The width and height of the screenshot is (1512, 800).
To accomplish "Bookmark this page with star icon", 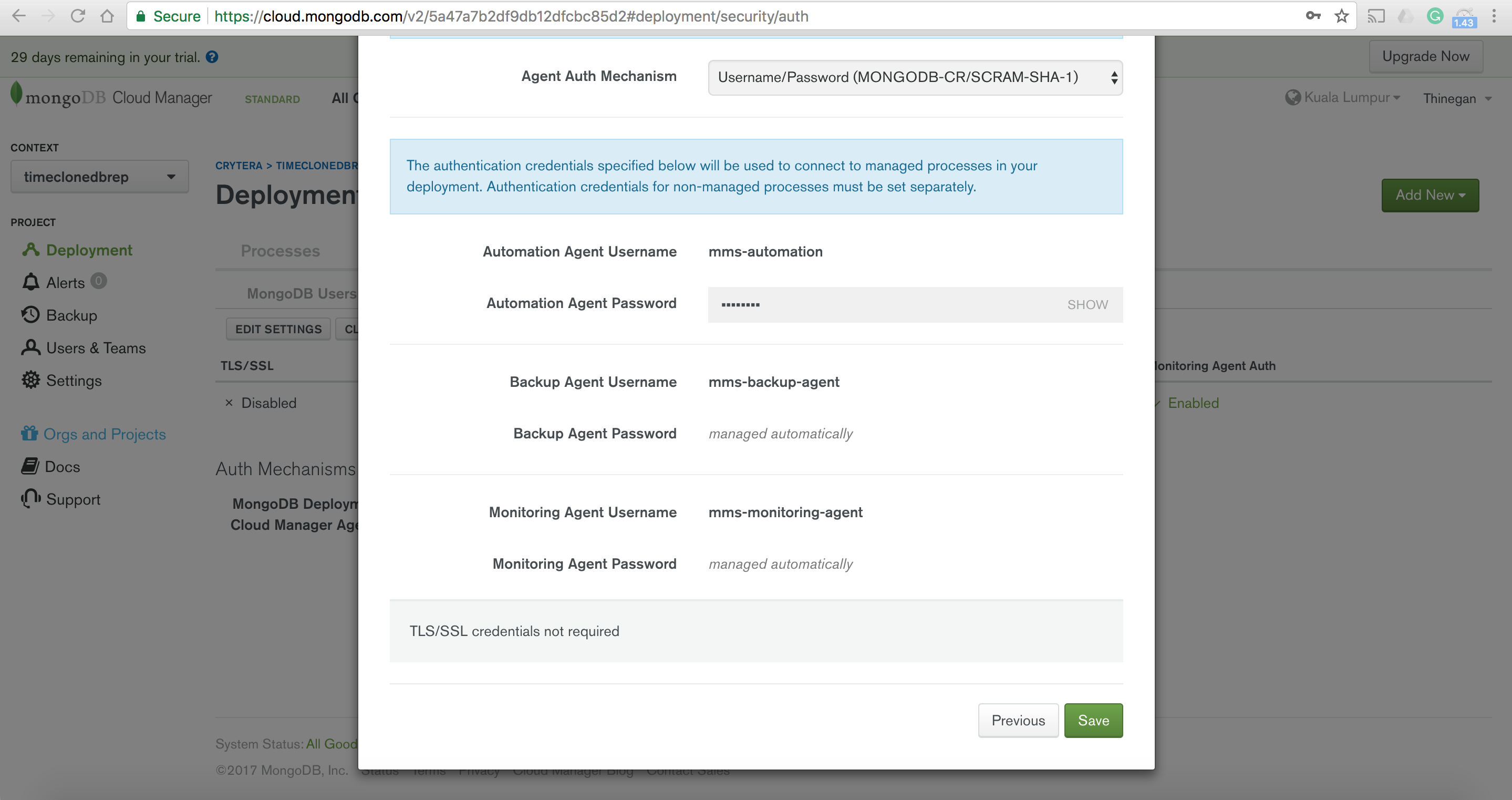I will [x=1342, y=16].
